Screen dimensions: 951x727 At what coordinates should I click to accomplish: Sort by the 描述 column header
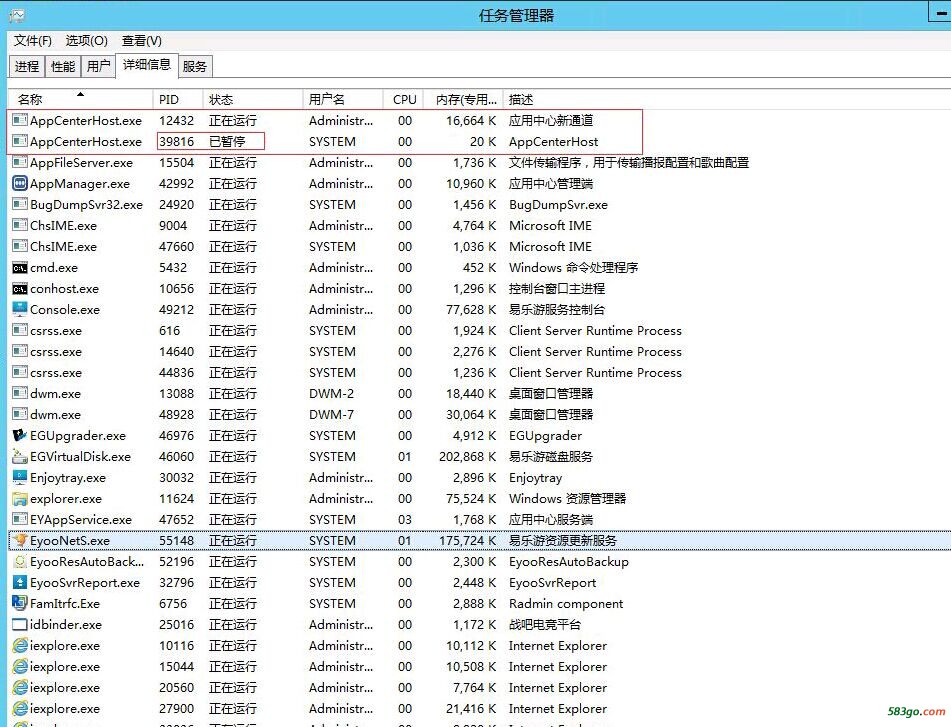(521, 99)
